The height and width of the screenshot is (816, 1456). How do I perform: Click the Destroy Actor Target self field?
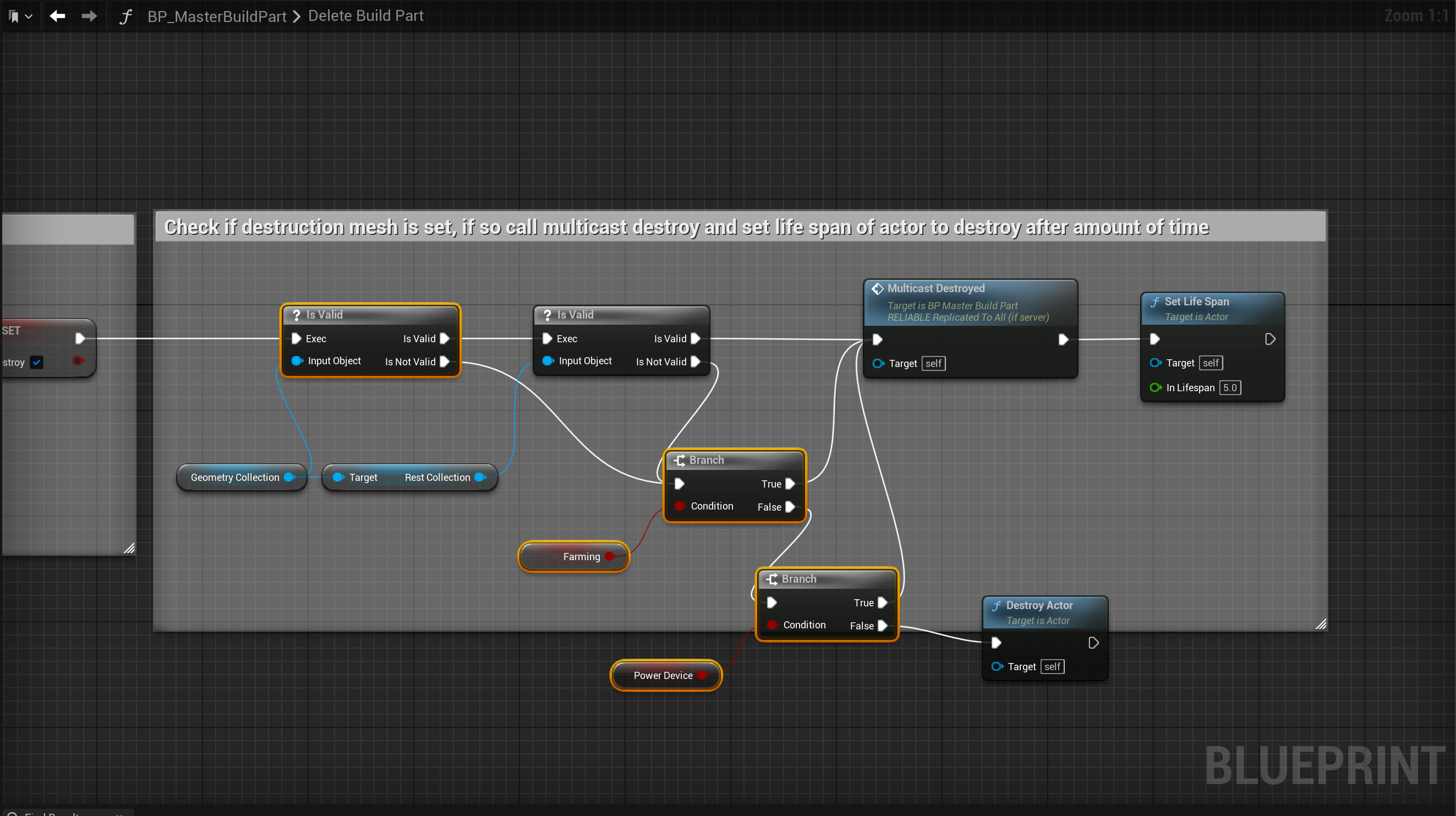pyautogui.click(x=1052, y=667)
